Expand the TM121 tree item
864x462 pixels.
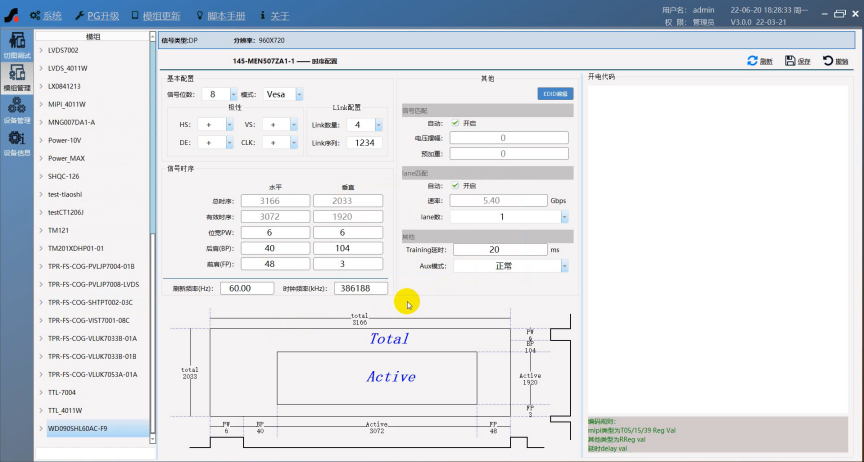[x=41, y=230]
